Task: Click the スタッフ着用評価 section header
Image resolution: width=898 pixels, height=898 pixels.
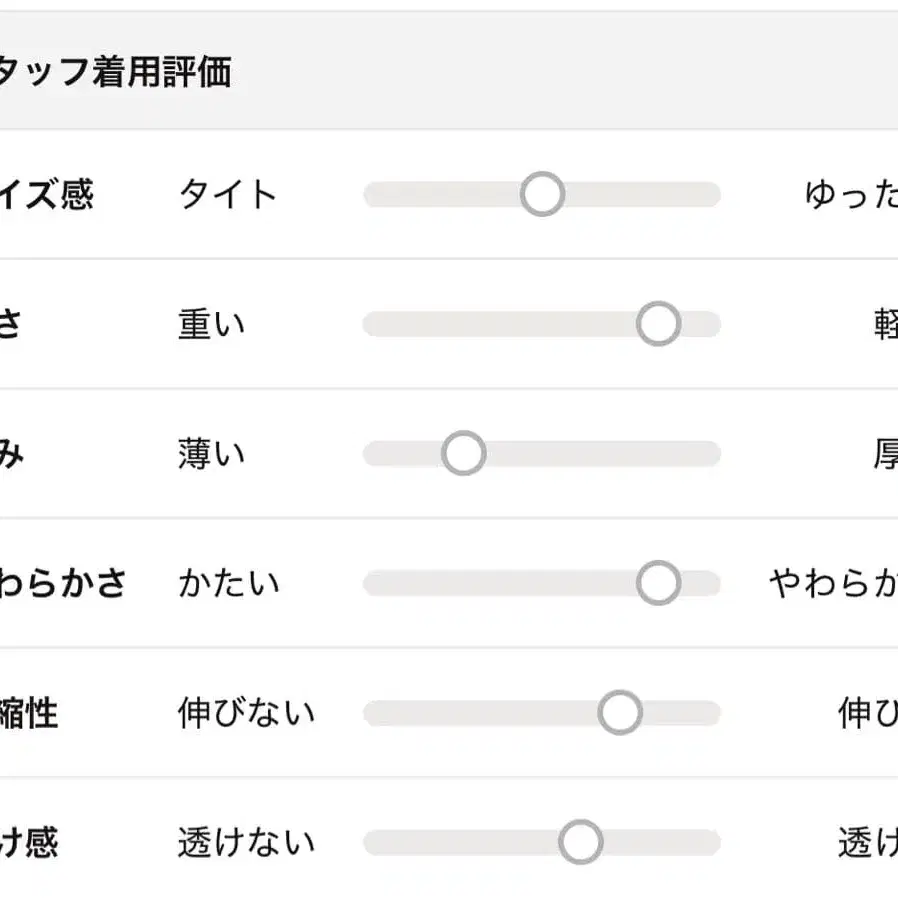Action: pos(115,72)
